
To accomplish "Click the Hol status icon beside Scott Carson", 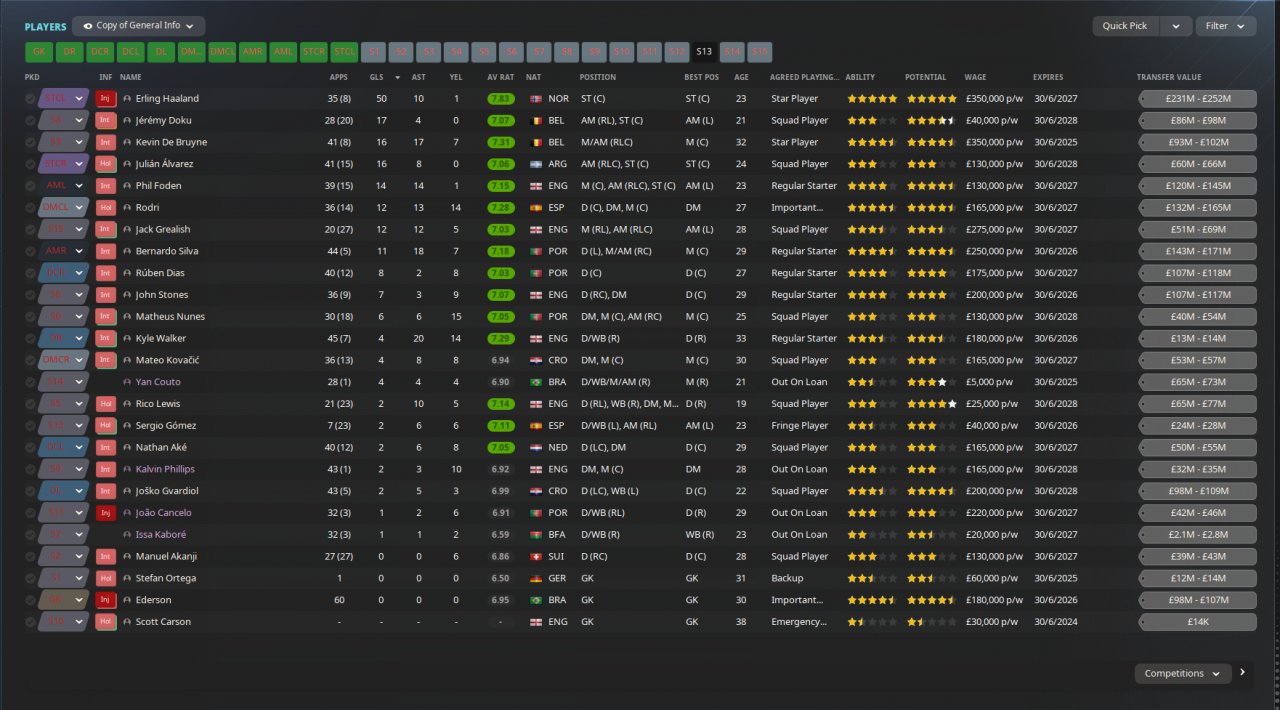I will pyautogui.click(x=105, y=622).
